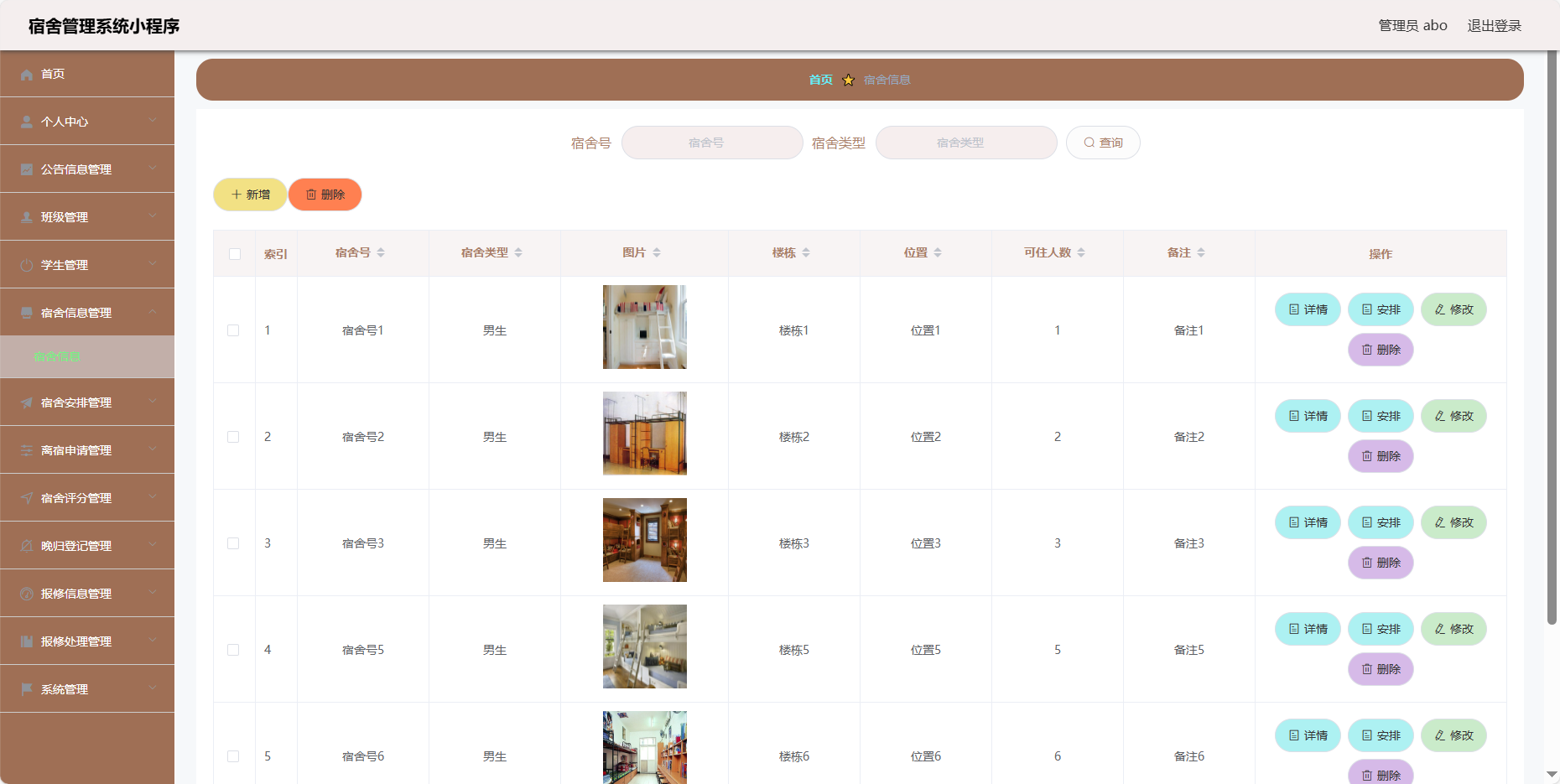Click the 查询 search button

coord(1103,143)
